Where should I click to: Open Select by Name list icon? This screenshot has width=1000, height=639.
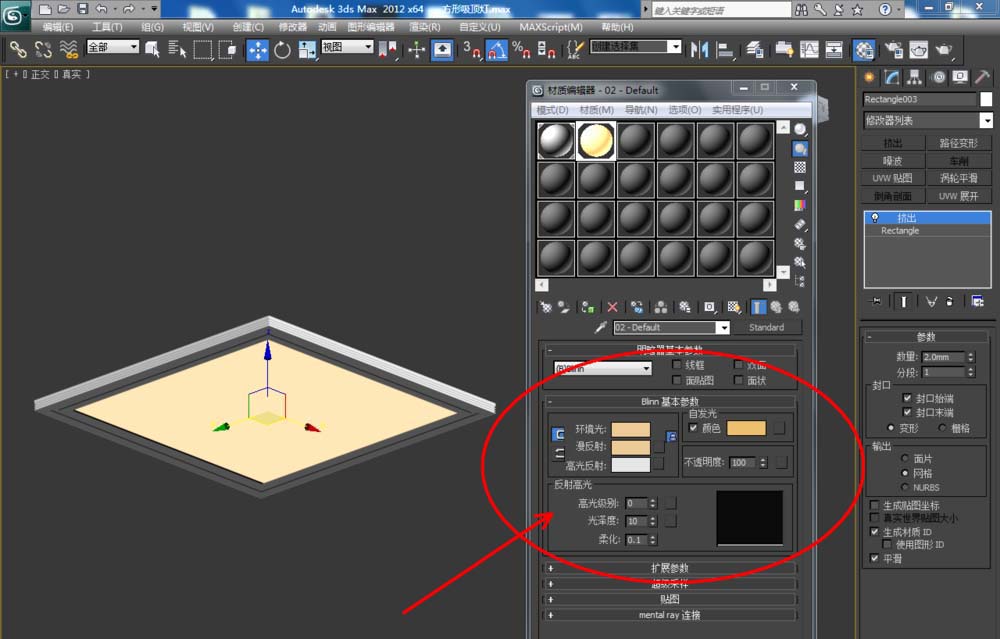tap(177, 49)
